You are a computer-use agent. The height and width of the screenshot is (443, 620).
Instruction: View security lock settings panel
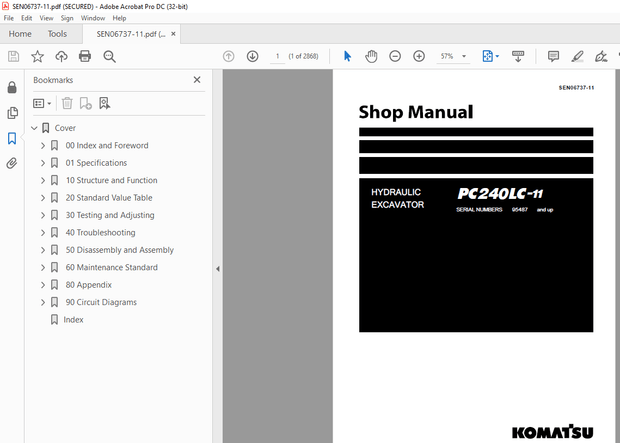(12, 87)
